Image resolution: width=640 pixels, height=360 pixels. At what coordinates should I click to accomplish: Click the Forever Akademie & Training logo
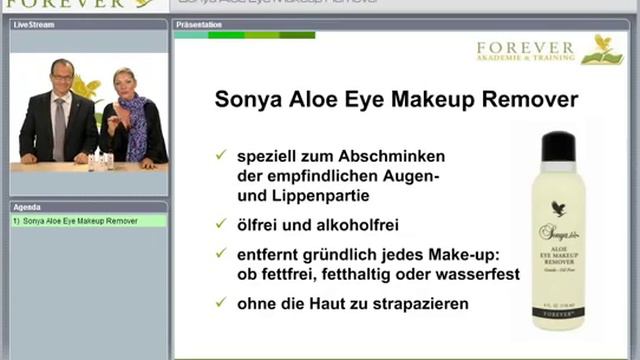pyautogui.click(x=550, y=50)
